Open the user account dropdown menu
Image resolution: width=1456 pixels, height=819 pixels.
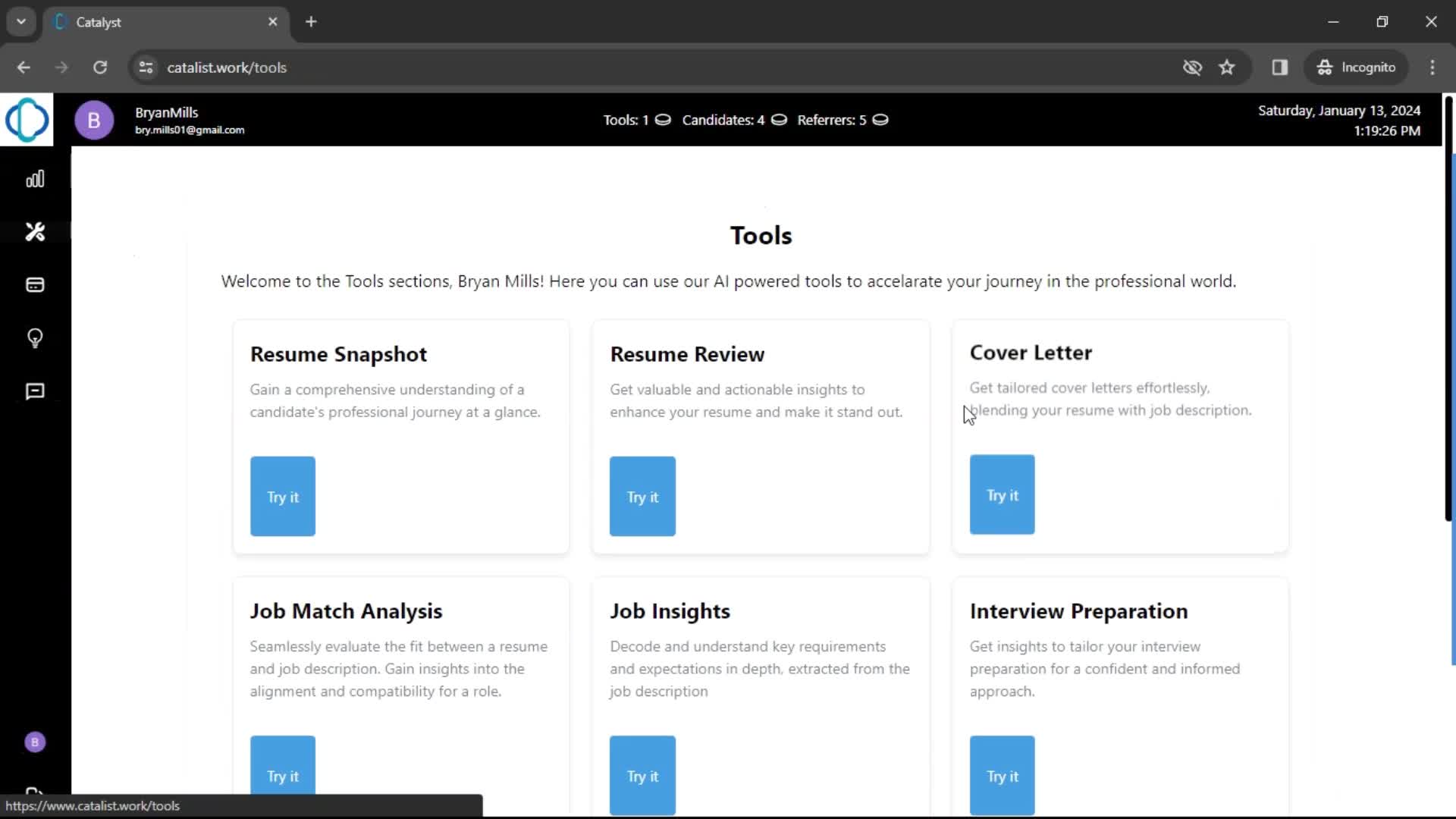click(x=94, y=120)
